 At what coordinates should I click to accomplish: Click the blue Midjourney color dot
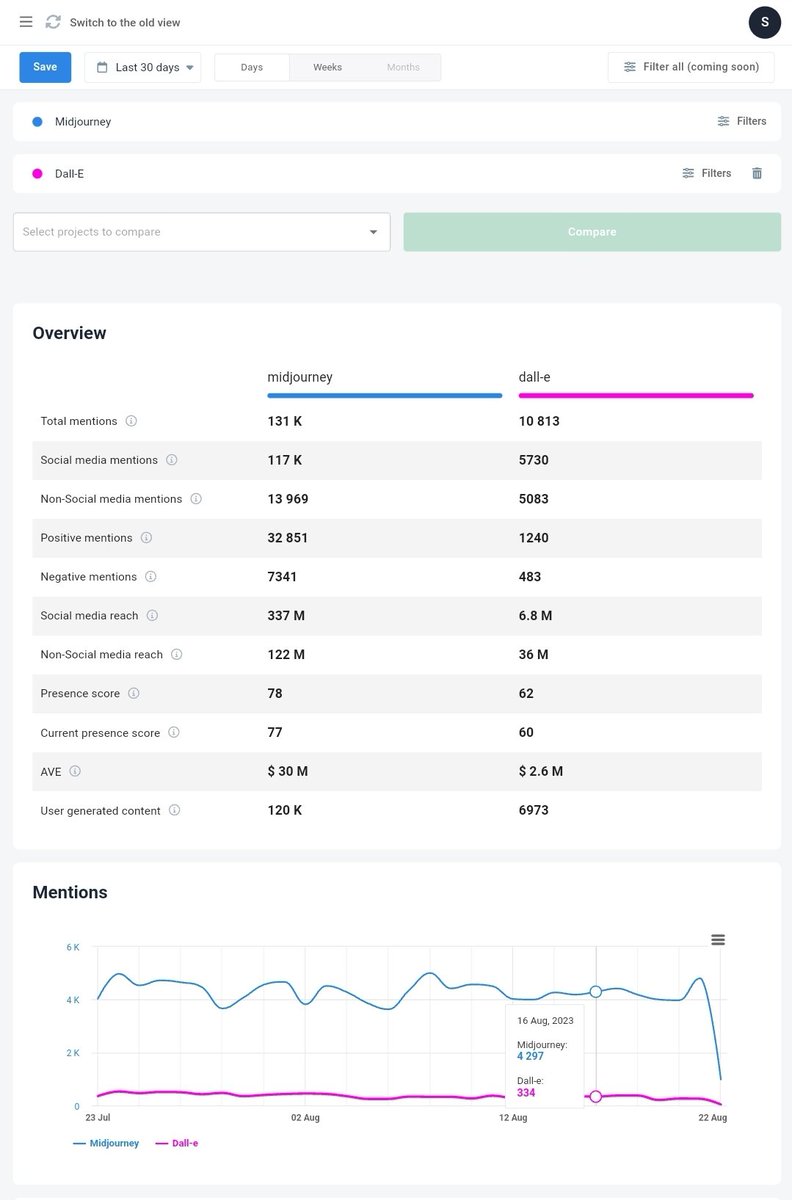pyautogui.click(x=38, y=121)
